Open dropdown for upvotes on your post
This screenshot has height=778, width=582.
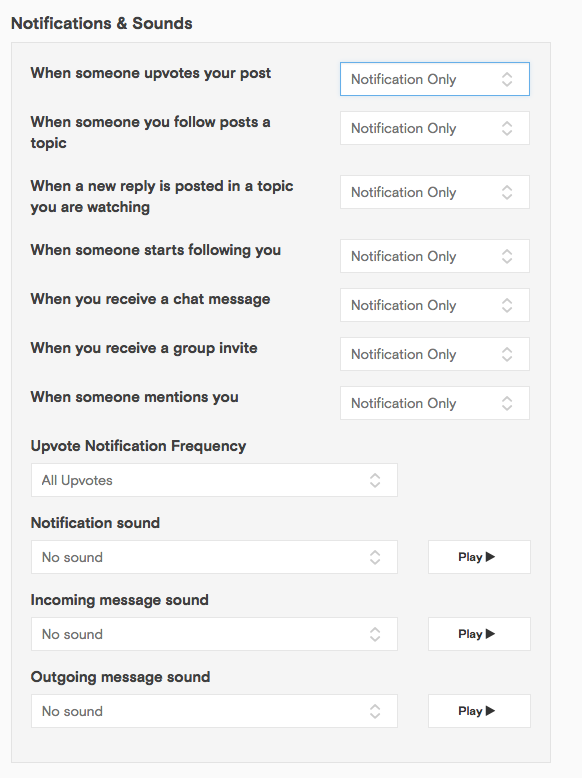coord(435,79)
